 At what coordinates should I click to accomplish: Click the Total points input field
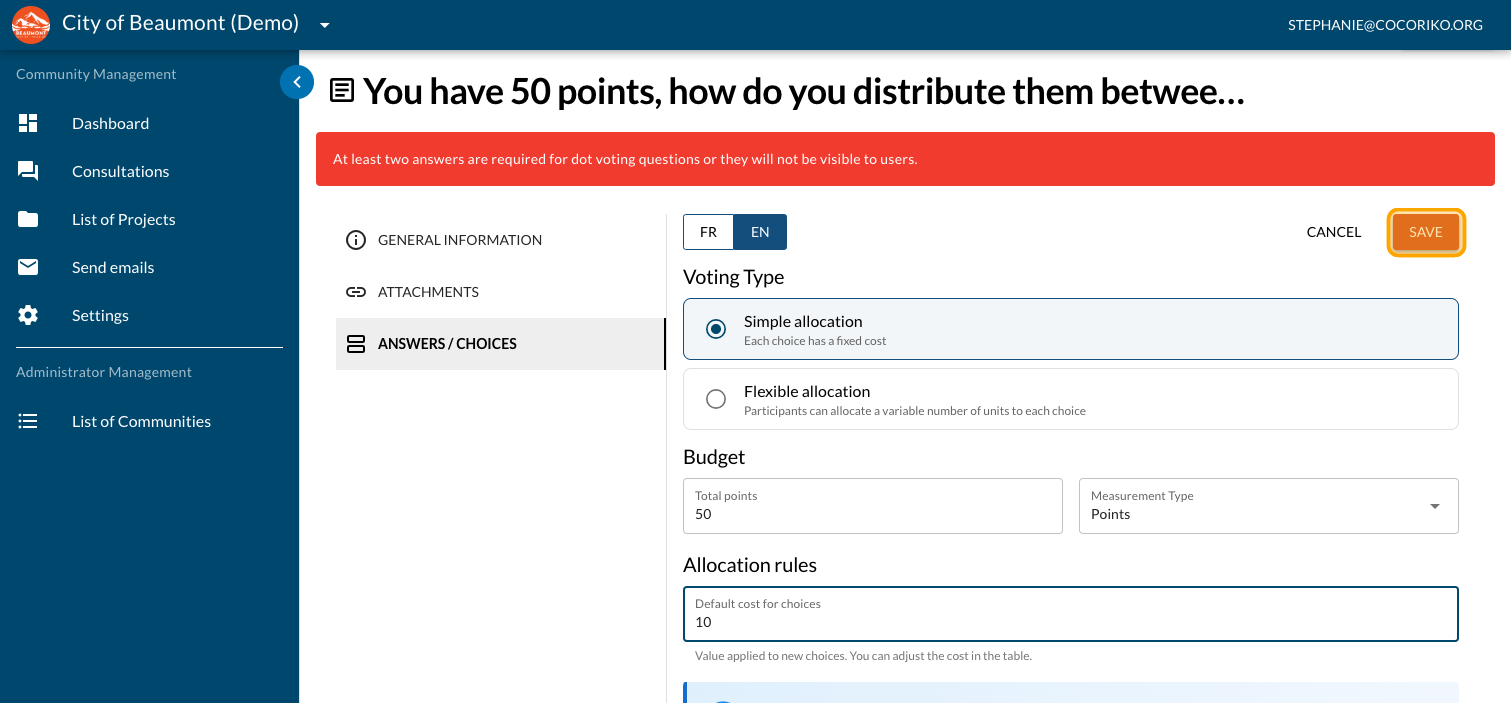872,513
